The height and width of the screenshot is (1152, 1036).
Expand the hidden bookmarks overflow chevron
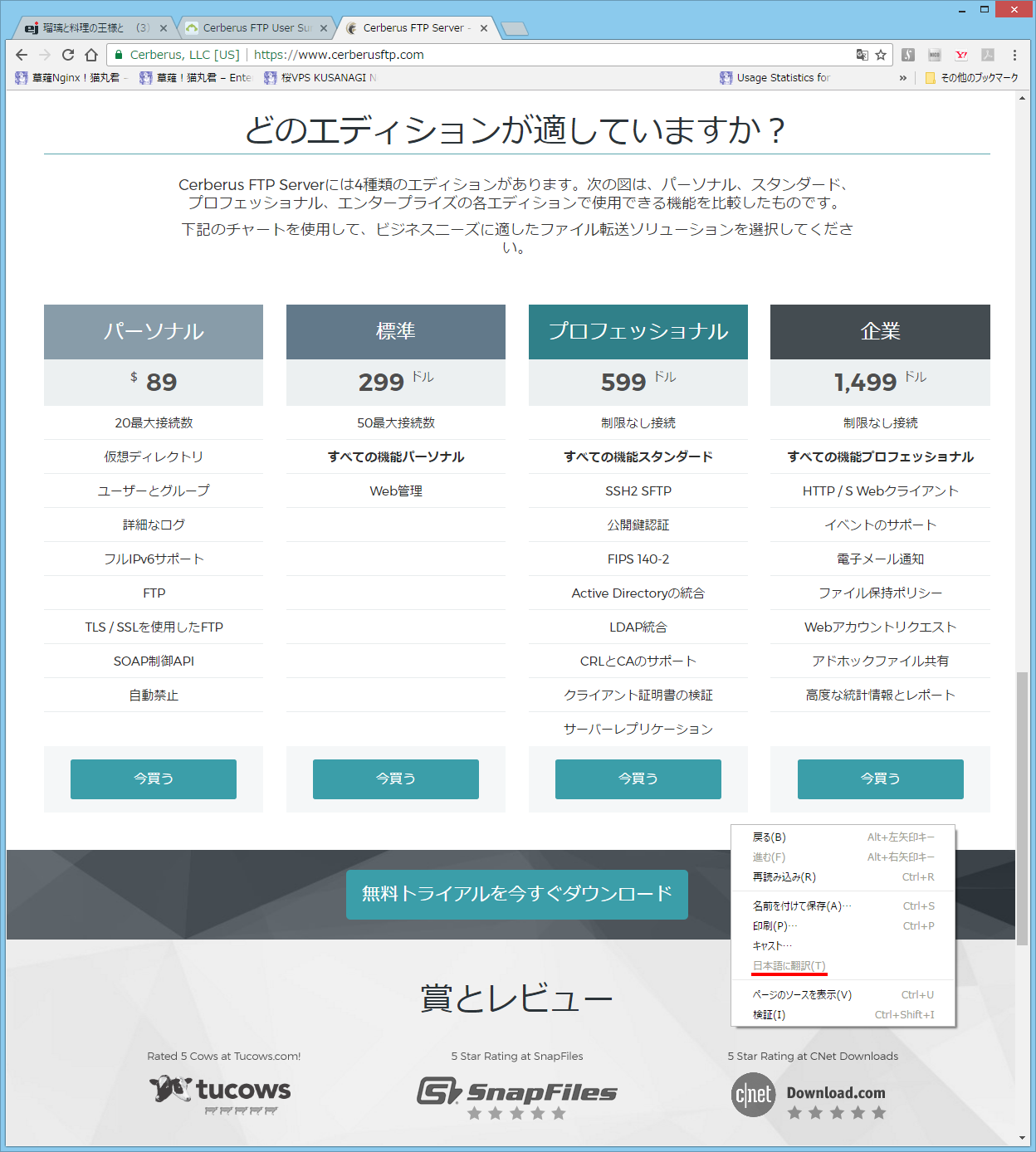[x=903, y=78]
